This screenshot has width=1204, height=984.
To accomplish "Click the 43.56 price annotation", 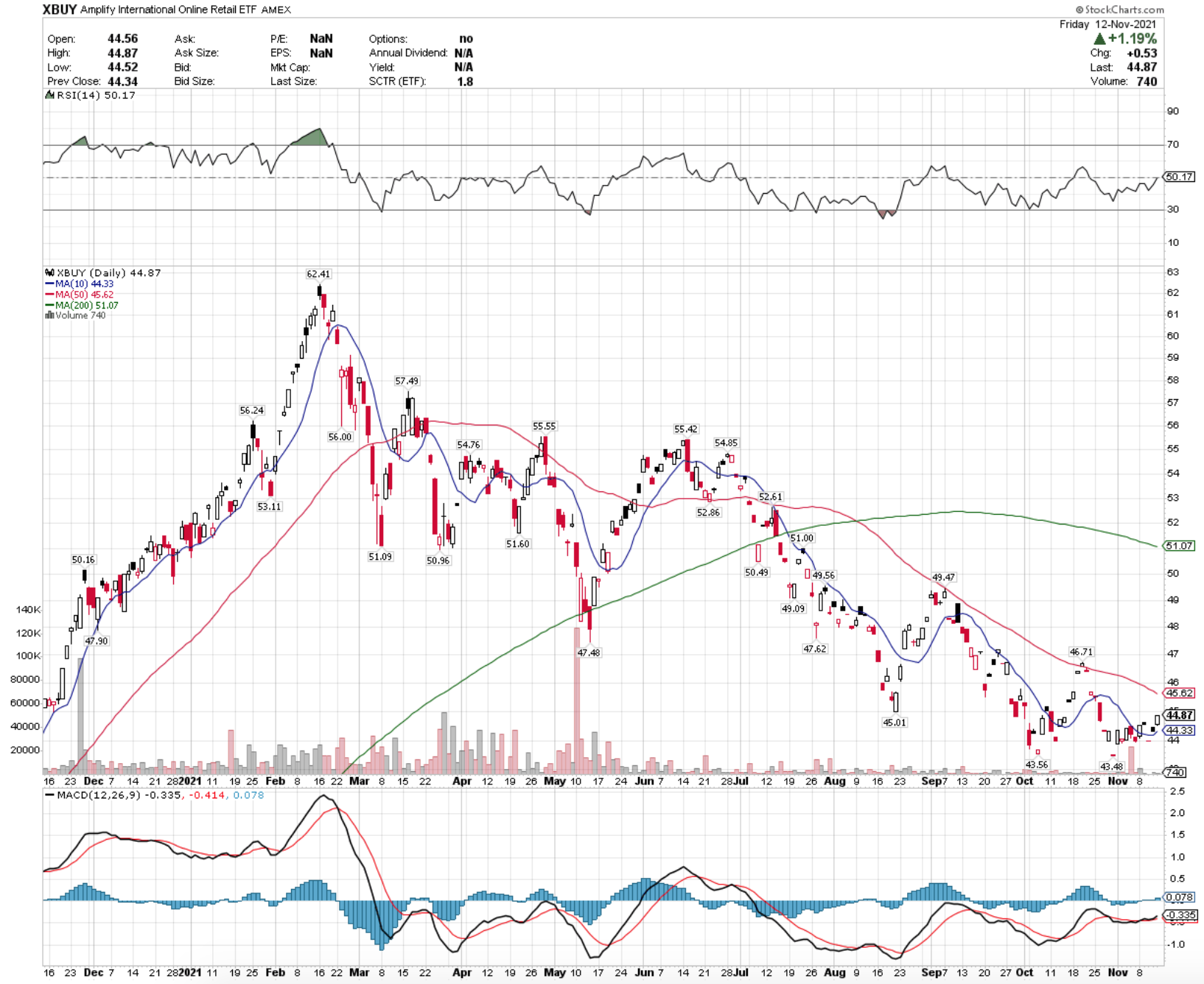I will pyautogui.click(x=1037, y=765).
